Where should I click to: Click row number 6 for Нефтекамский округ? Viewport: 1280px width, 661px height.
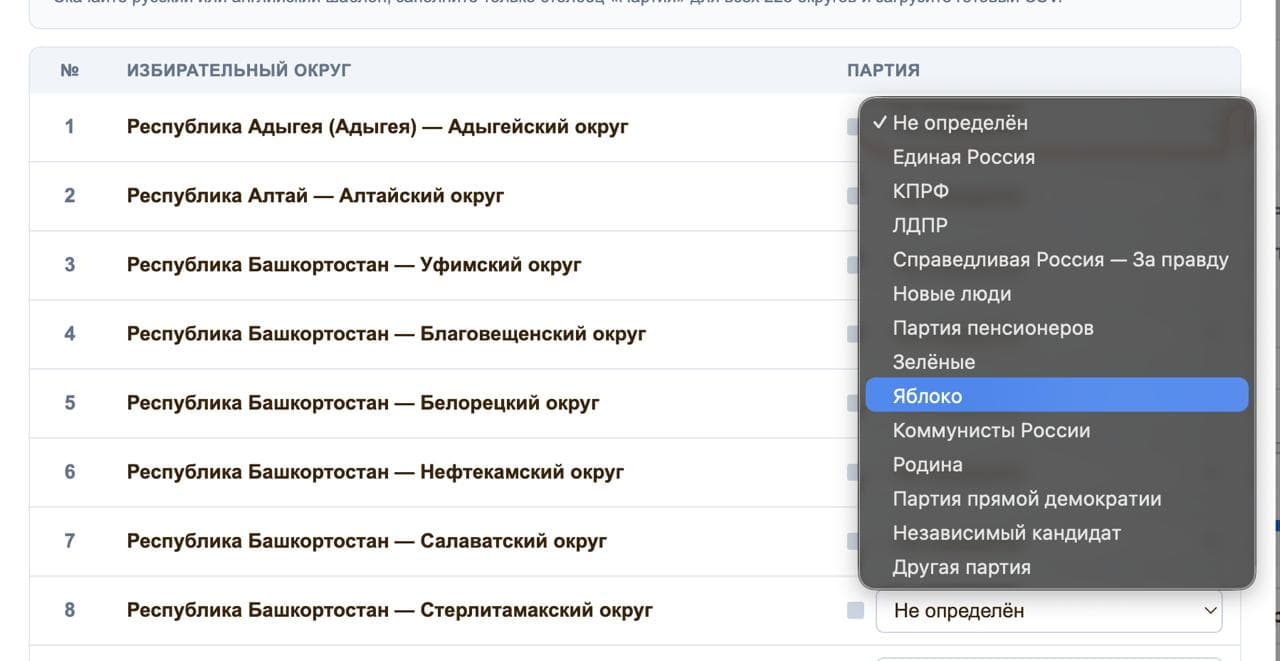coord(69,472)
